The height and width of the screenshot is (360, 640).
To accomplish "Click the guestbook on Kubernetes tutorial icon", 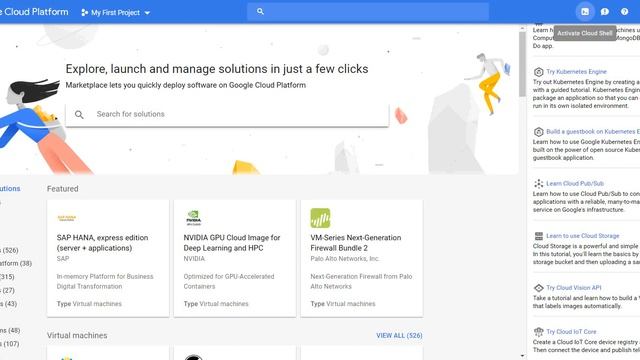I will pos(538,132).
